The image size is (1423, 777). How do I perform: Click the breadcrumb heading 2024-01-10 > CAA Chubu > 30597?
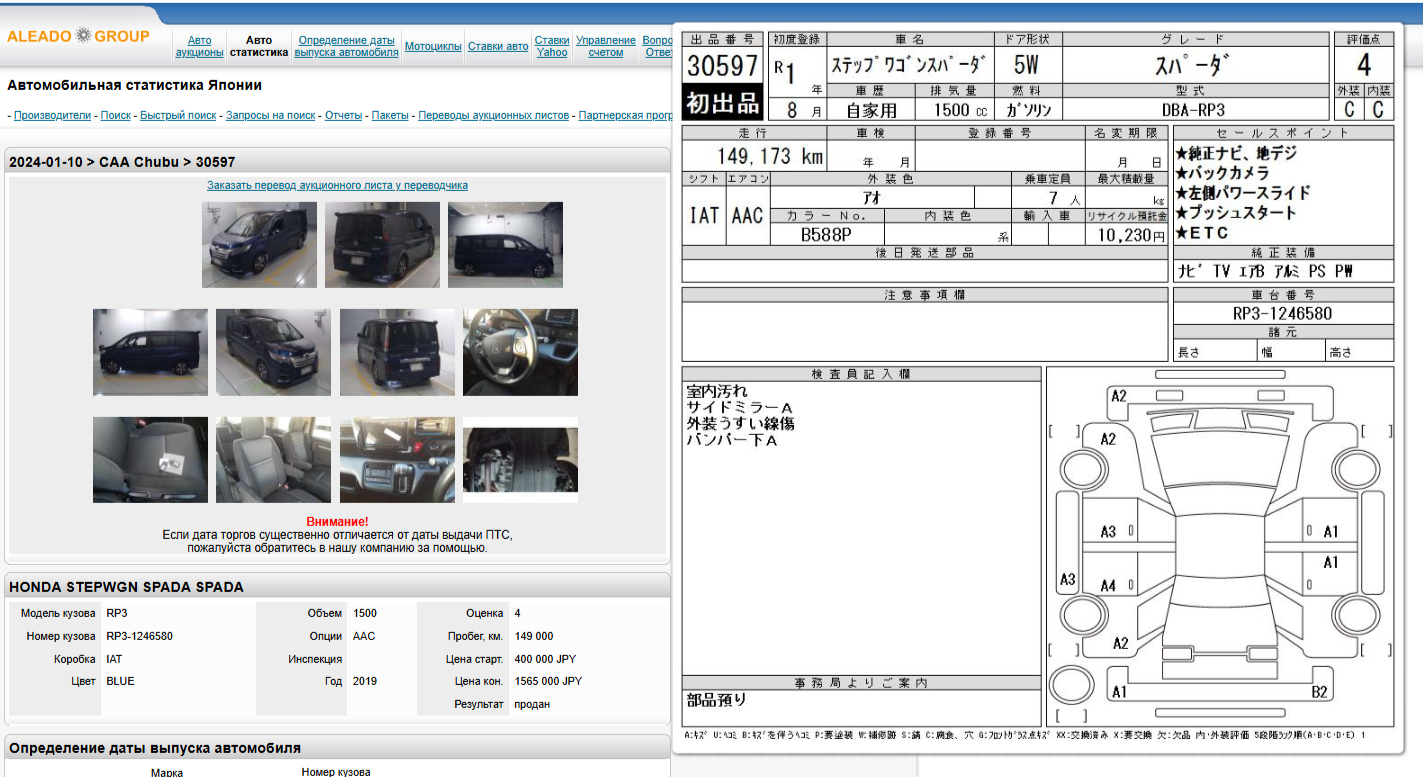(x=122, y=162)
